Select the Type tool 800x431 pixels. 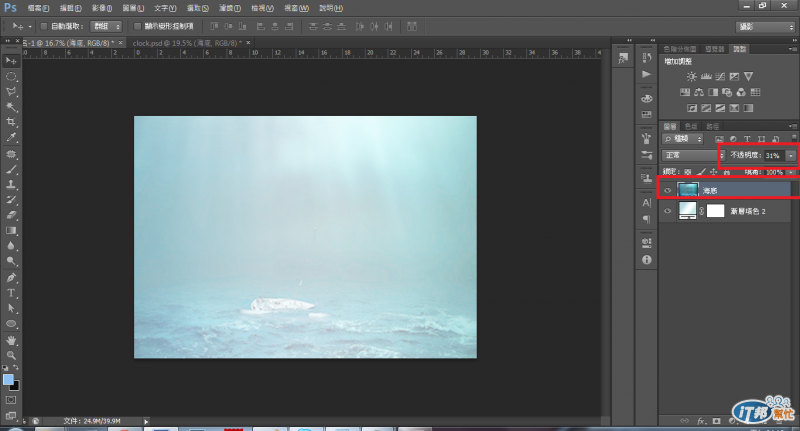(x=11, y=293)
